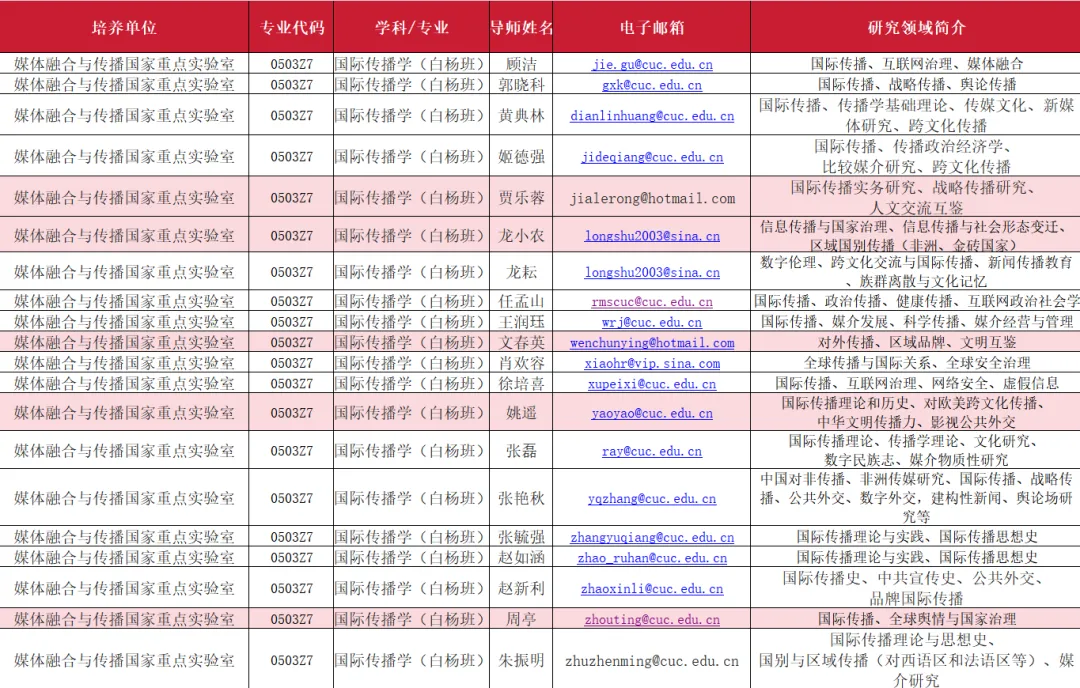The width and height of the screenshot is (1080, 688).
Task: Select advisor name 文春英
Action: [x=521, y=342]
